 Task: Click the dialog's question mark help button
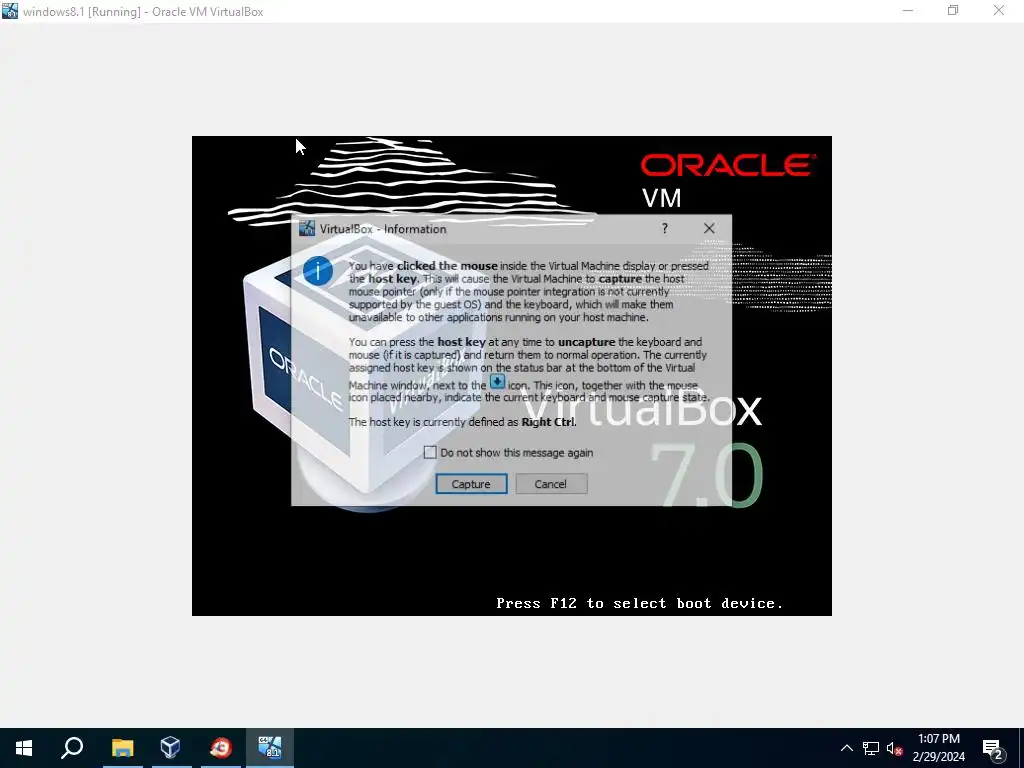click(x=665, y=229)
